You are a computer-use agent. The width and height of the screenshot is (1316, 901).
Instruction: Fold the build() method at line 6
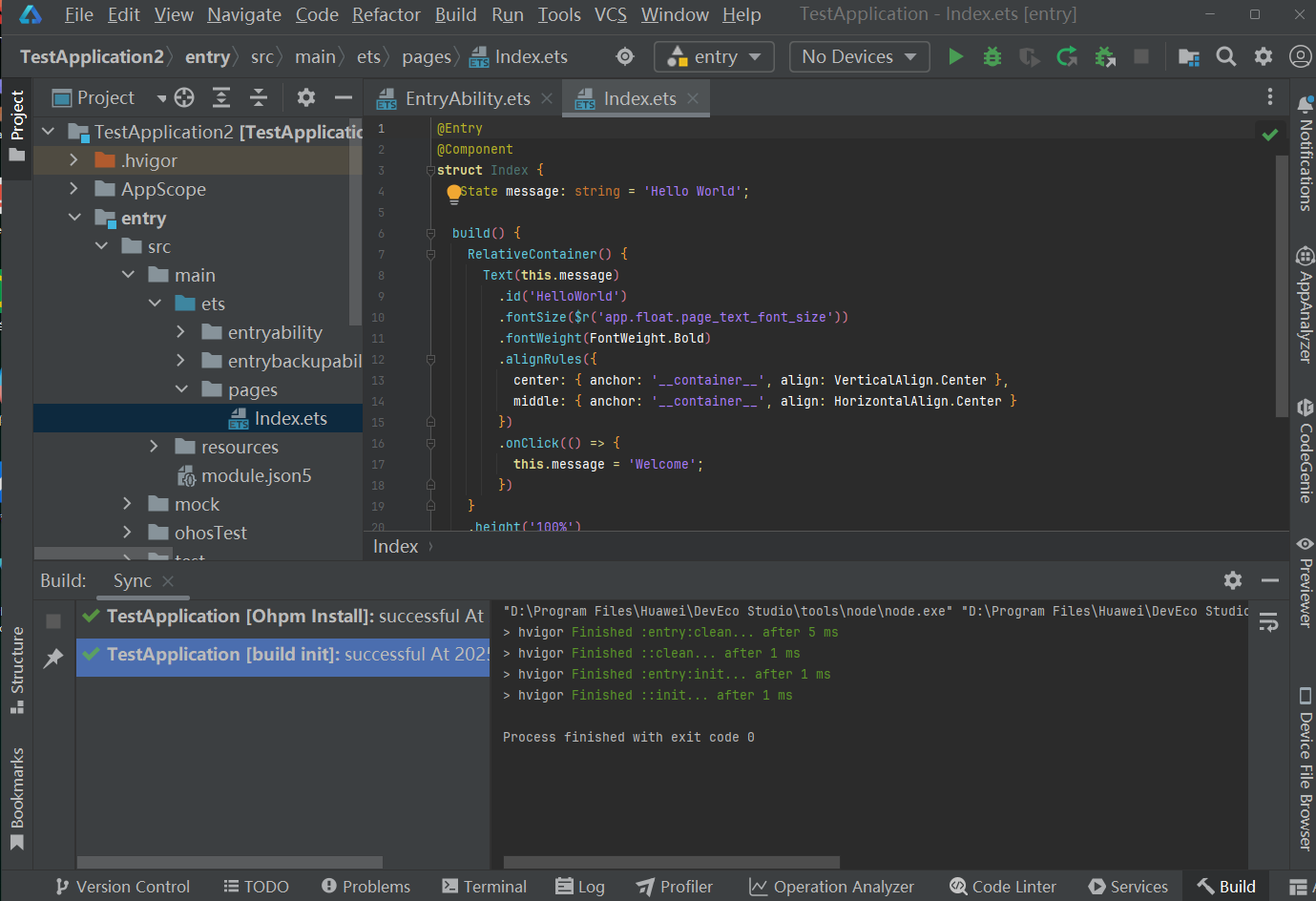pyautogui.click(x=430, y=233)
